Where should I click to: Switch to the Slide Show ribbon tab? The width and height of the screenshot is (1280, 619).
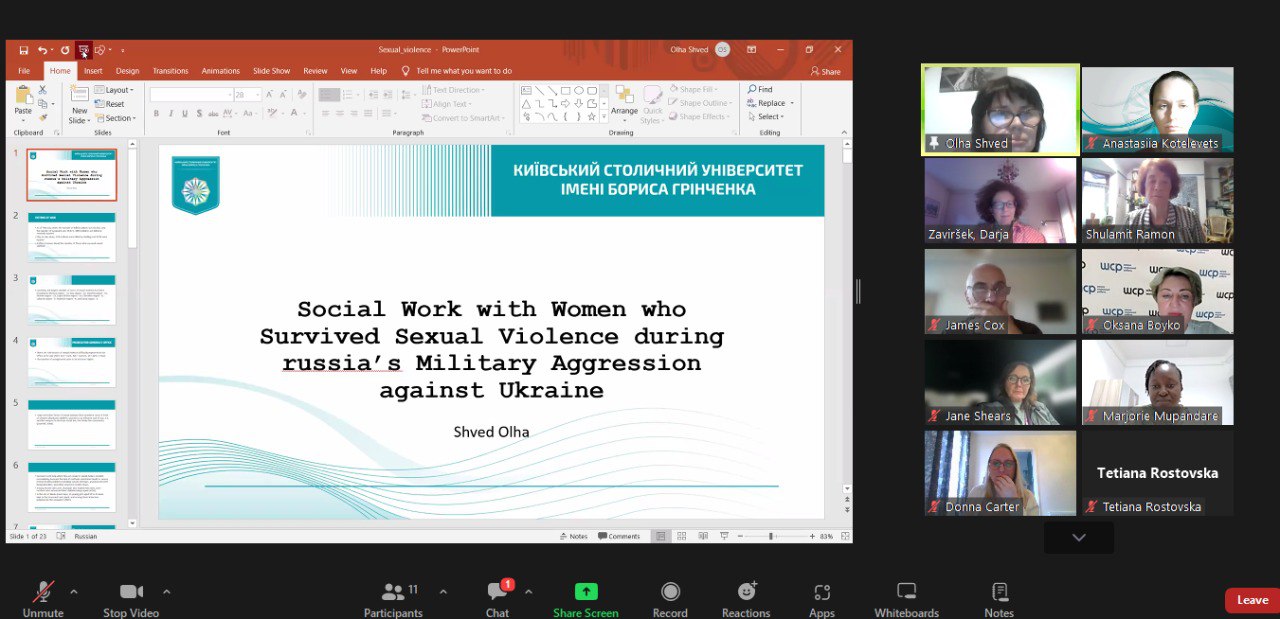[271, 71]
